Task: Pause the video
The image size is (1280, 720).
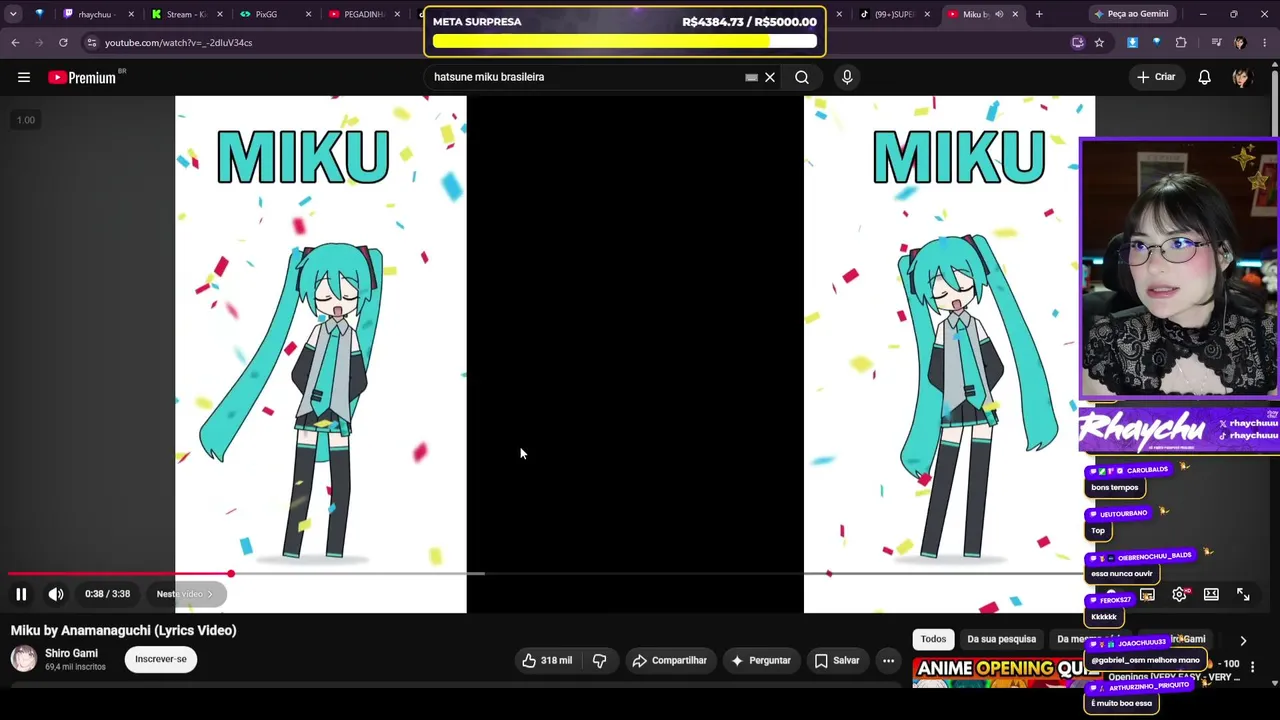Action: (21, 594)
